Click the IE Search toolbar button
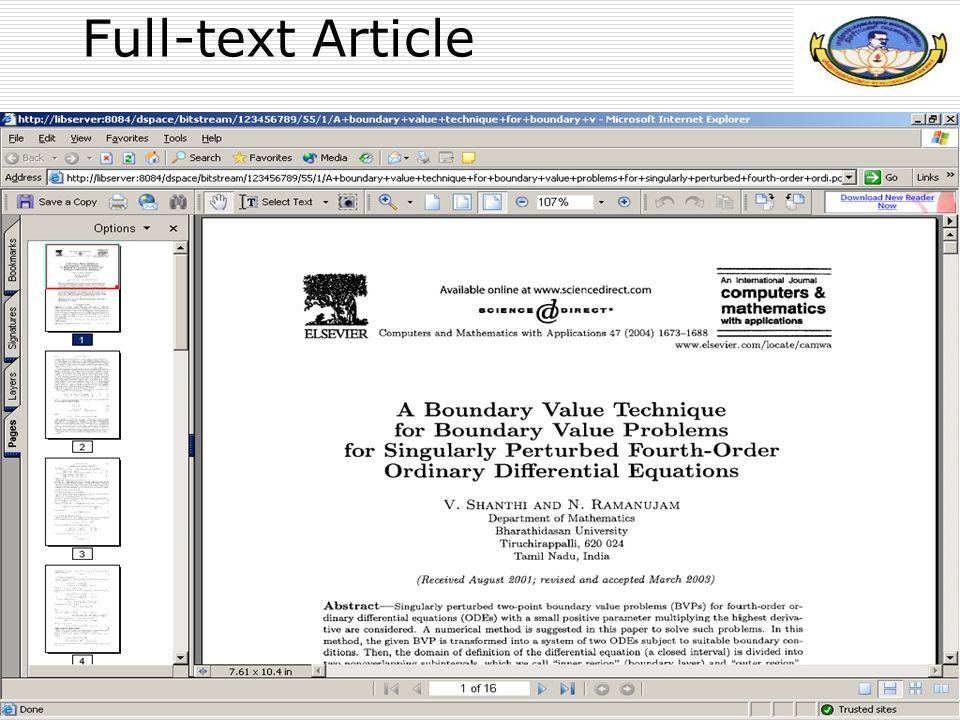Image resolution: width=960 pixels, height=720 pixels. click(x=197, y=158)
